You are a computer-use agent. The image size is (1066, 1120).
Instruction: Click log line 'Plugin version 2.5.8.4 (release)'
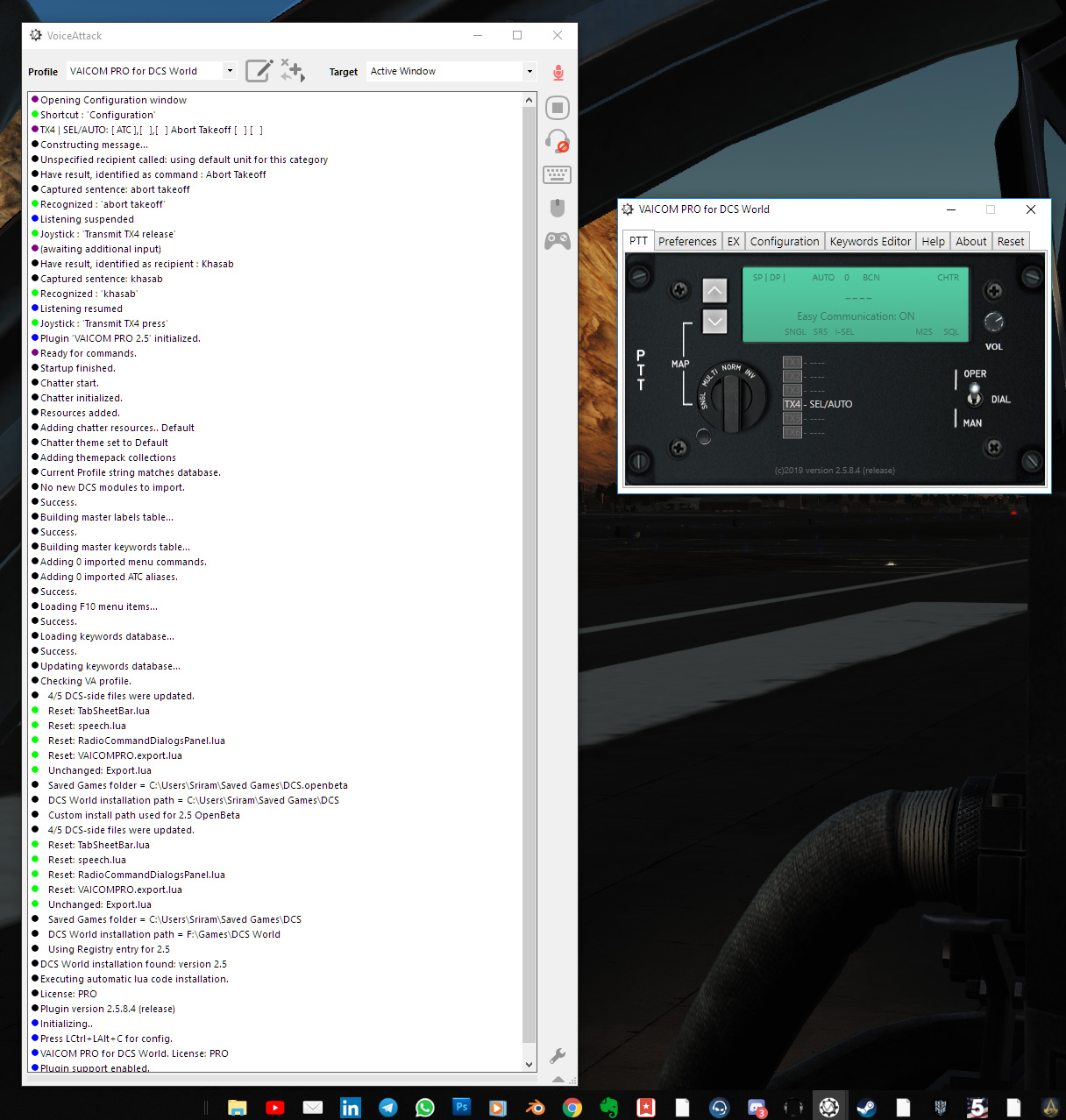click(x=108, y=1009)
